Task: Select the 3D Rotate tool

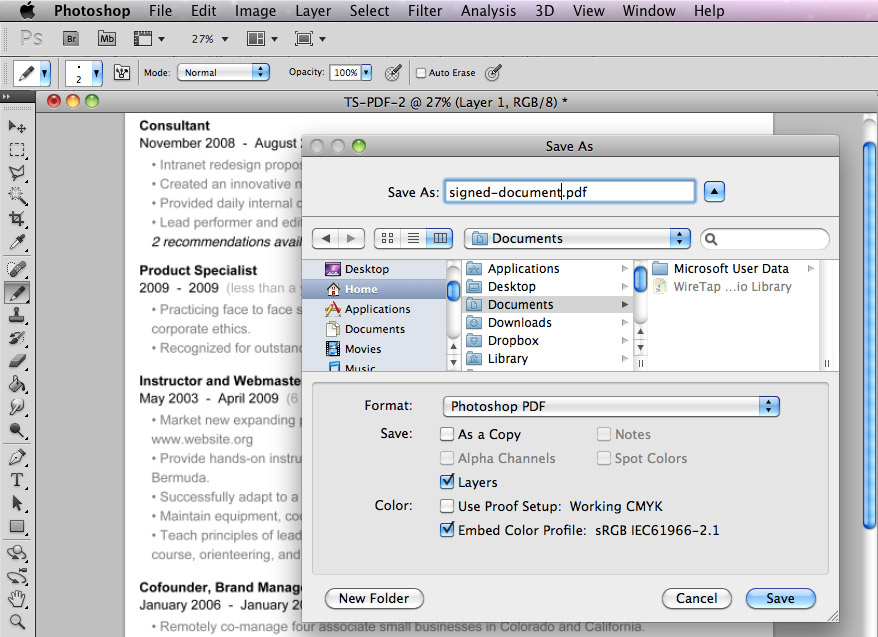Action: tap(17, 554)
